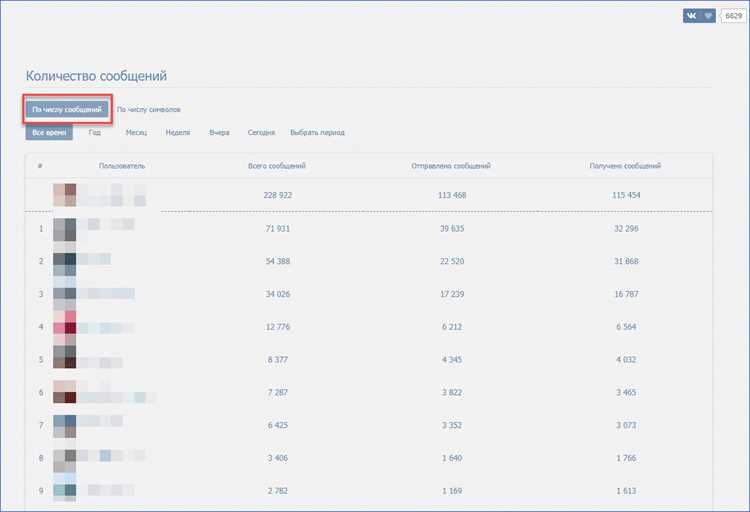
Task: Select the 'По числу сообщений' tab
Action: tap(67, 110)
